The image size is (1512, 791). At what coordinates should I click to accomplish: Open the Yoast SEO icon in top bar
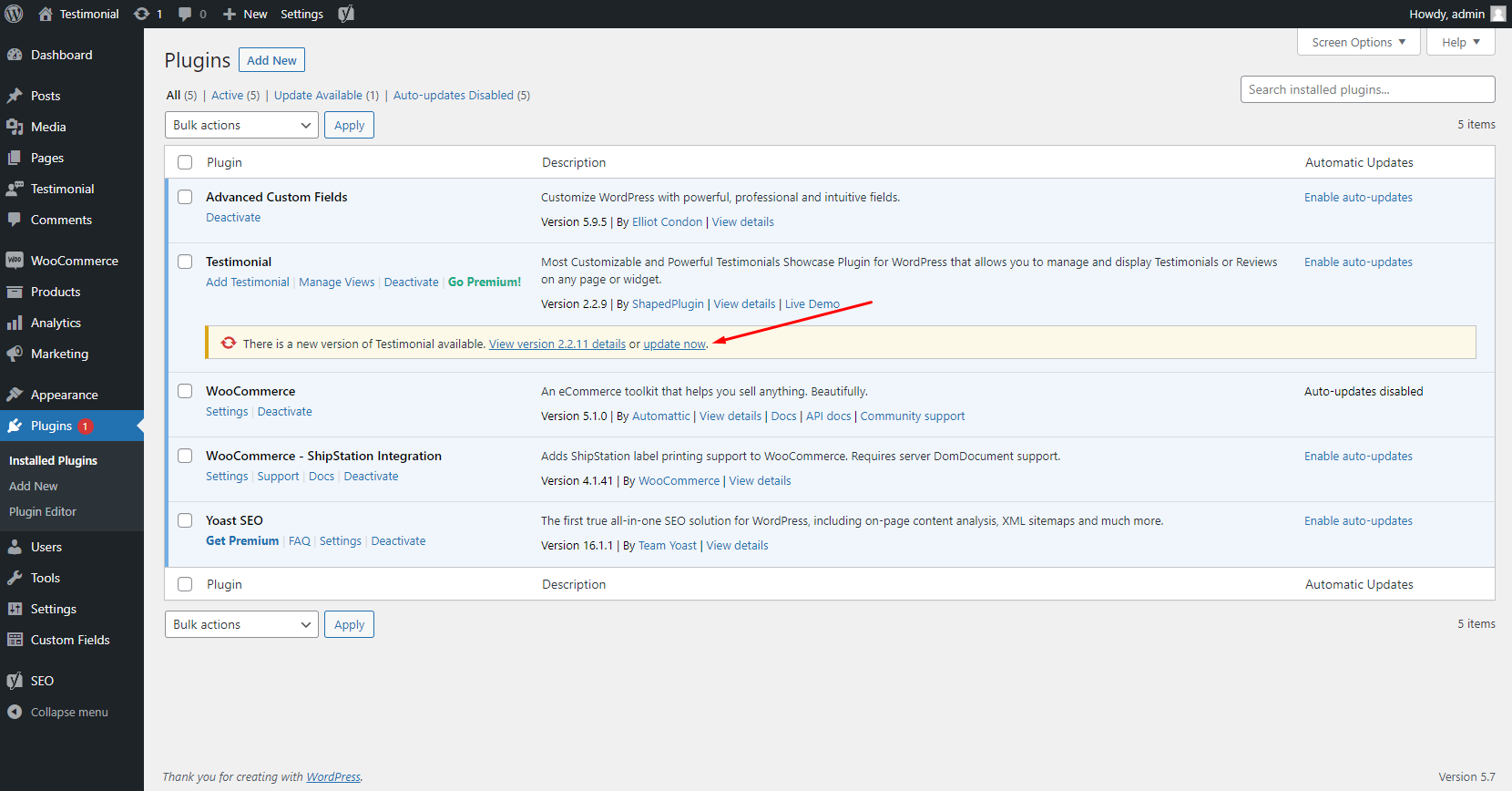(346, 14)
